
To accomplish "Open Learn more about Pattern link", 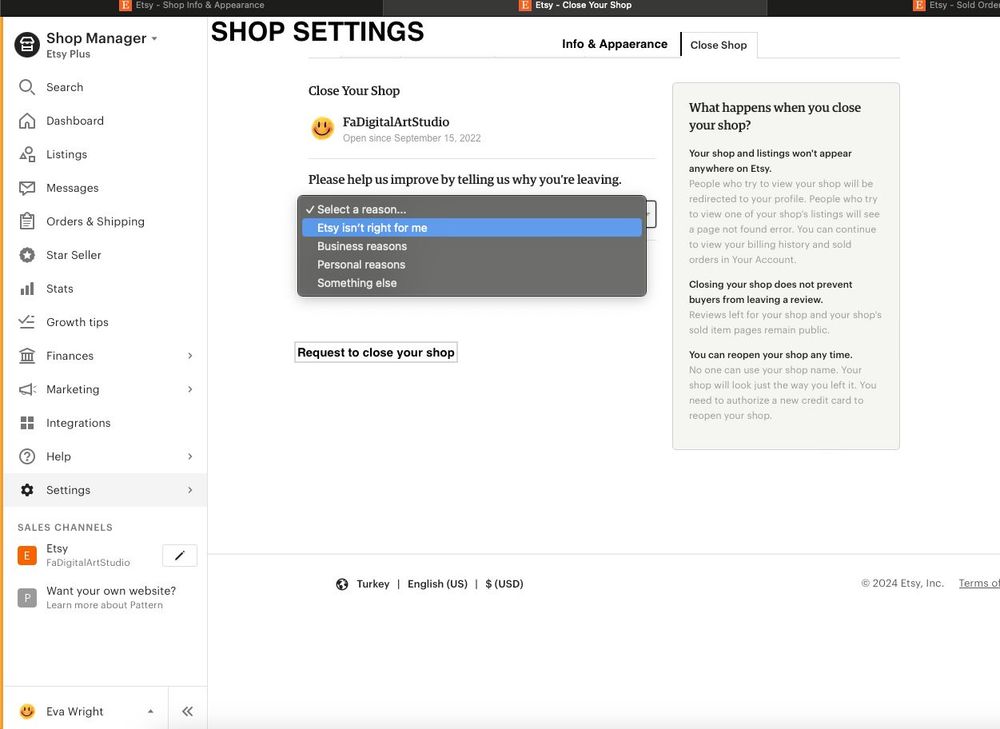I will coord(104,605).
